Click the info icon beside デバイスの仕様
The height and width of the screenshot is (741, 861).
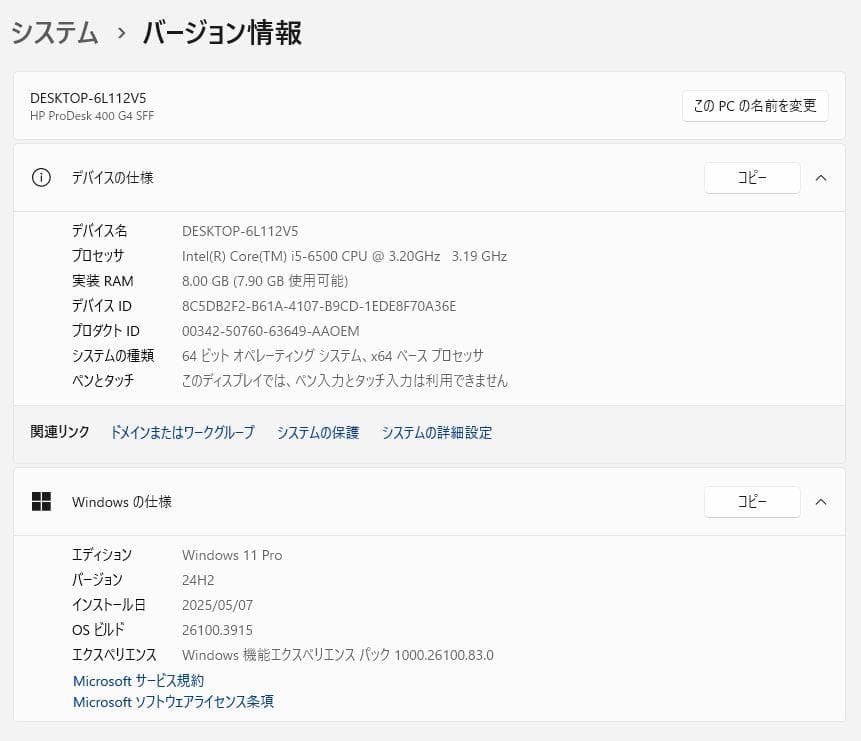pos(41,177)
